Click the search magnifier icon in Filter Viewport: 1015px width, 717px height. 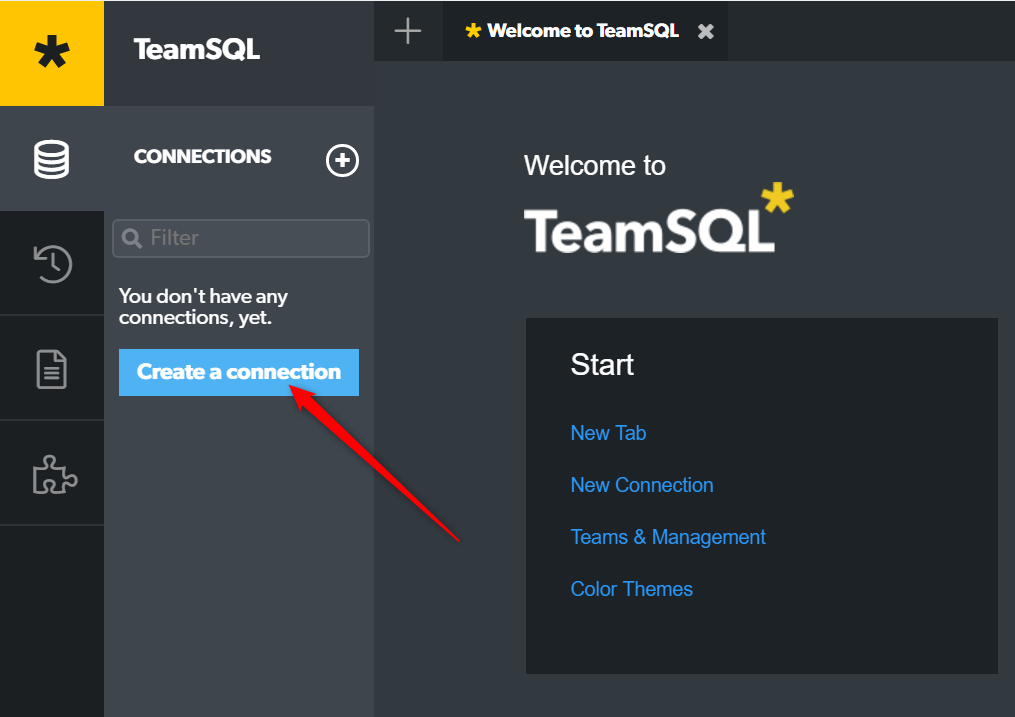coord(131,238)
